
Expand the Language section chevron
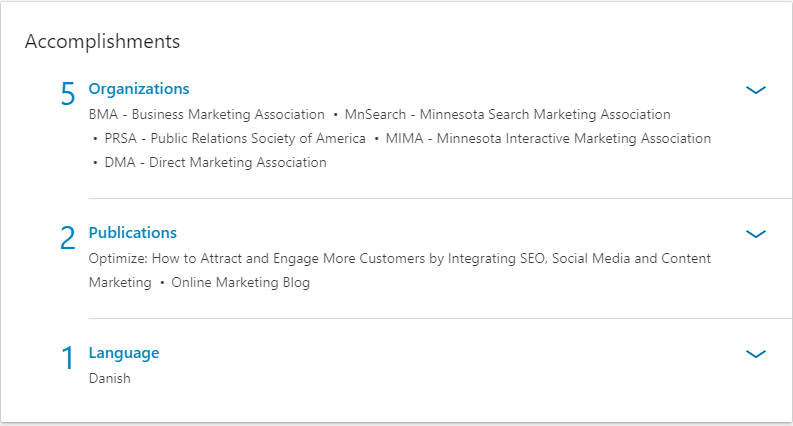point(756,354)
